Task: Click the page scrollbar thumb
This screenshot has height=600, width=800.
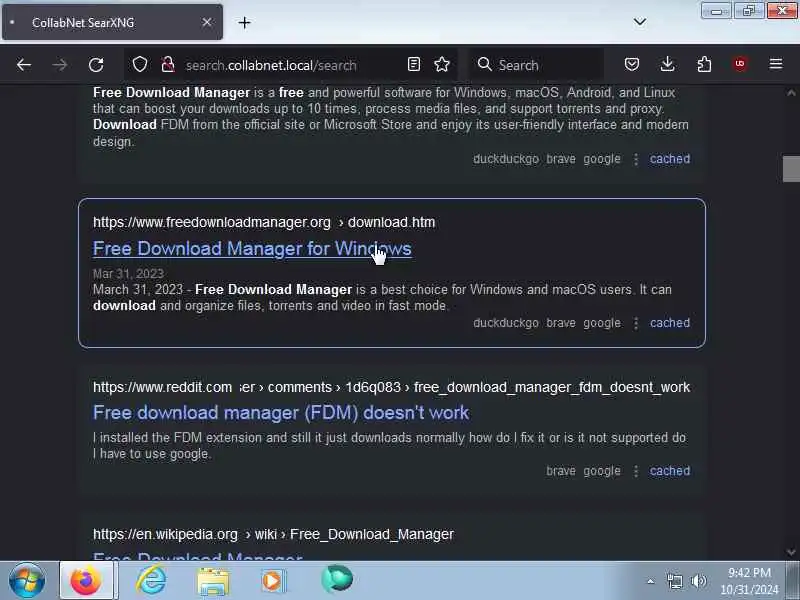Action: pyautogui.click(x=791, y=169)
